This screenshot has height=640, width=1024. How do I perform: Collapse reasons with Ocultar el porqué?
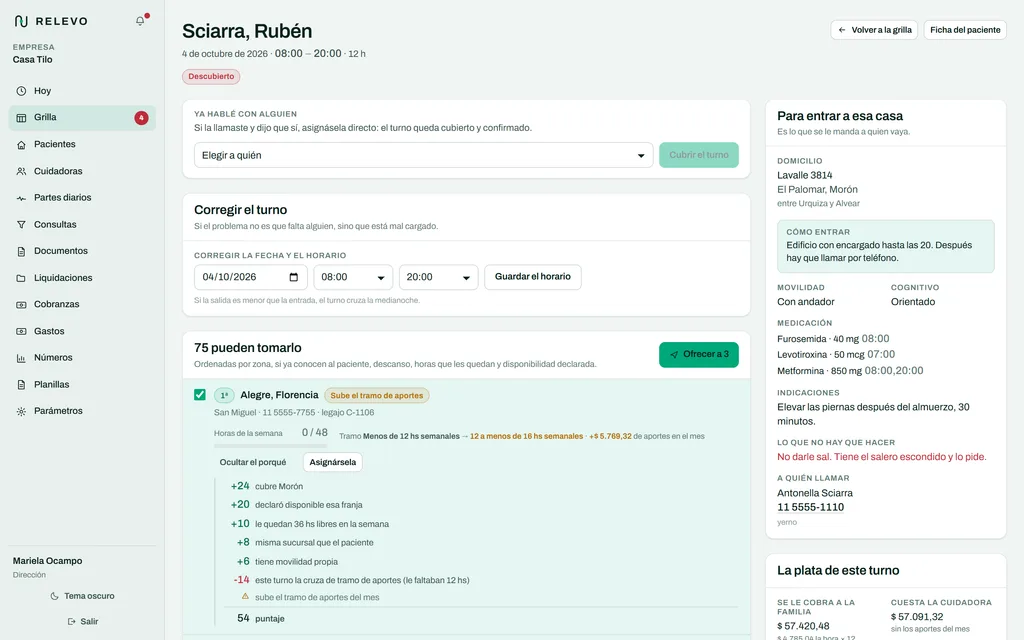[x=253, y=462]
